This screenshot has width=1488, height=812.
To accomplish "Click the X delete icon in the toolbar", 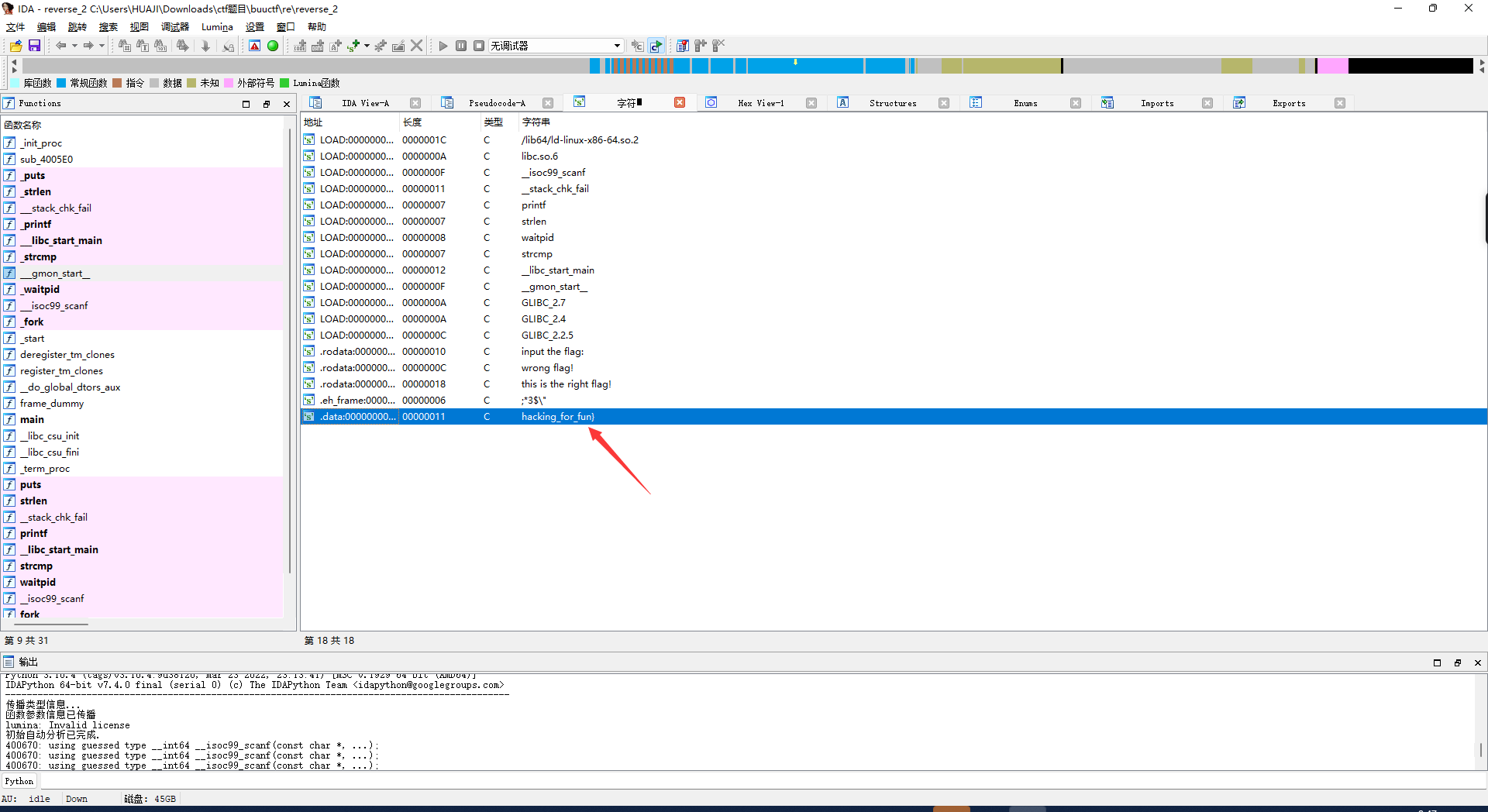I will 417,46.
